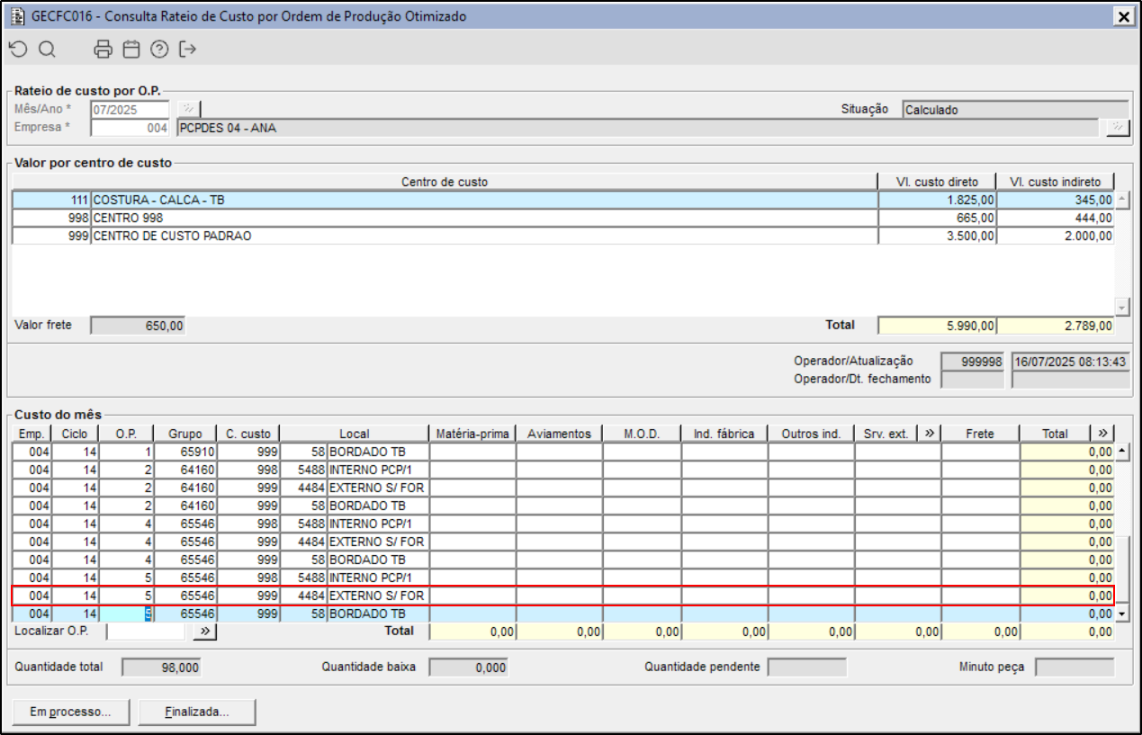The height and width of the screenshot is (735, 1142).
Task: Click up arrow of centro de custo scrollbar
Action: [1122, 198]
